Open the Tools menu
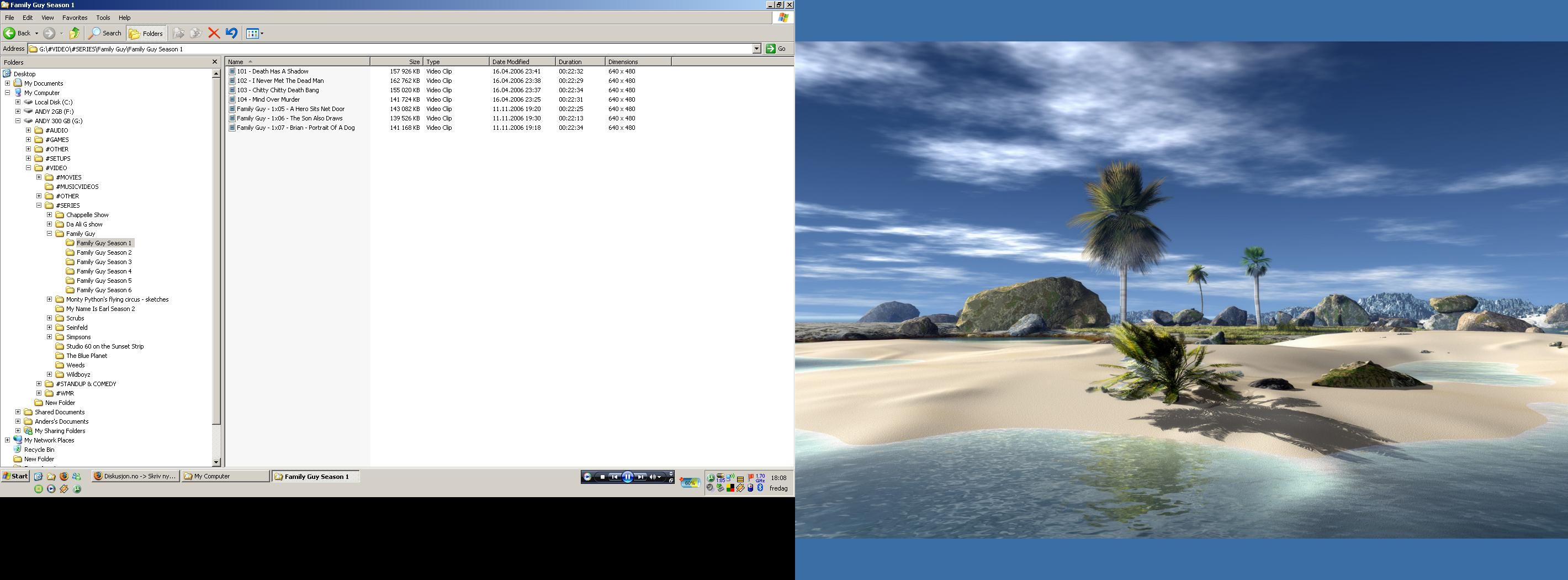This screenshot has height=580, width=1568. [x=103, y=18]
